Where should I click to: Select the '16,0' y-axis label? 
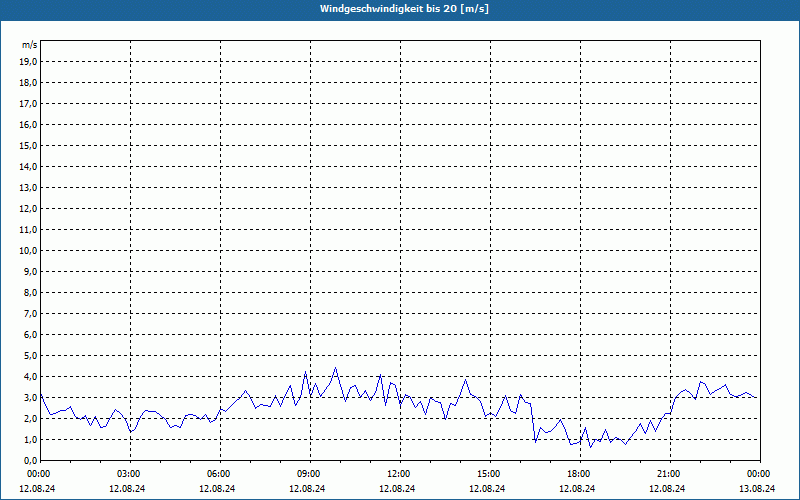pos(28,124)
